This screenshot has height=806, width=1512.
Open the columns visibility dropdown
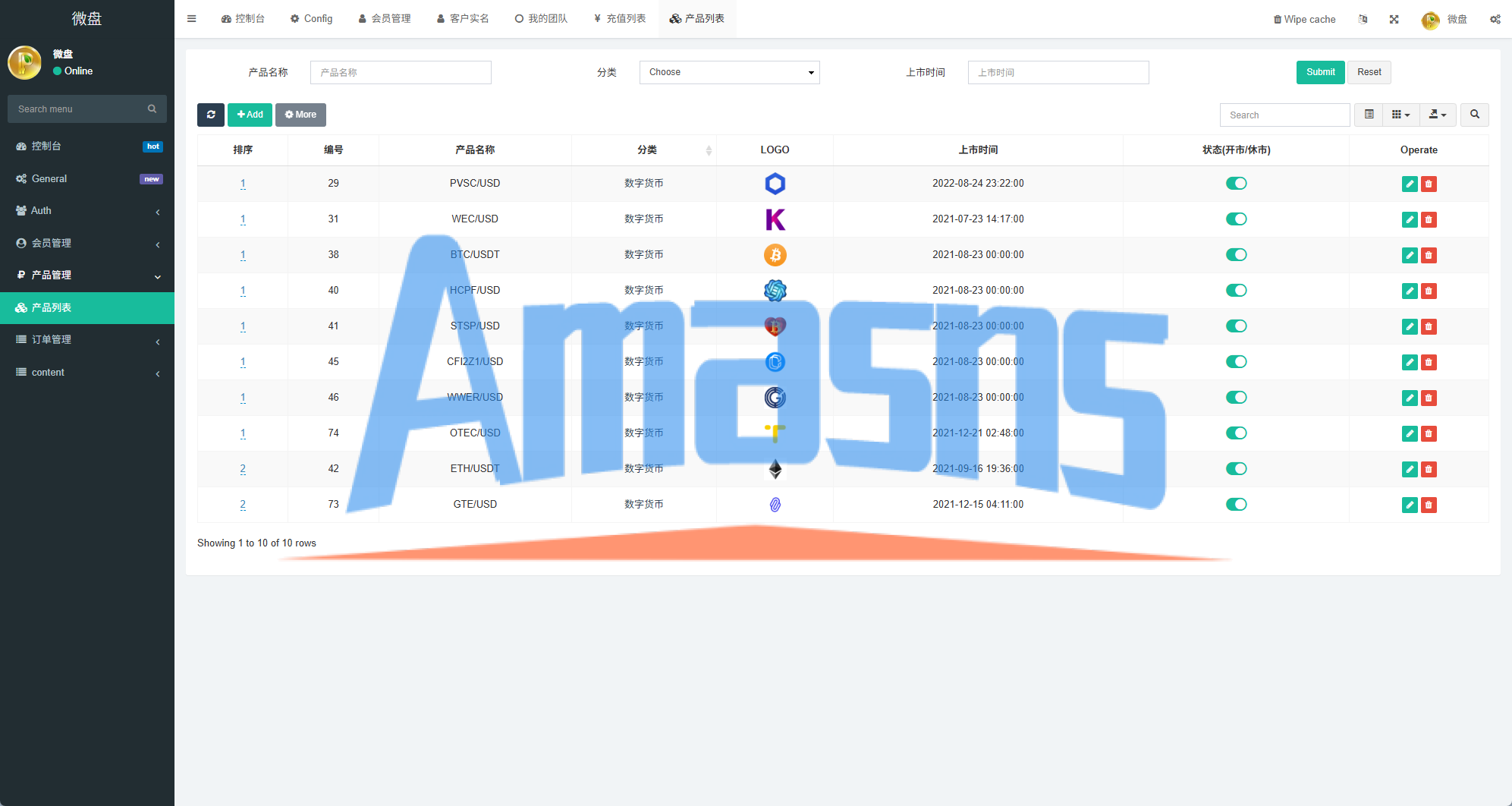click(x=1400, y=115)
